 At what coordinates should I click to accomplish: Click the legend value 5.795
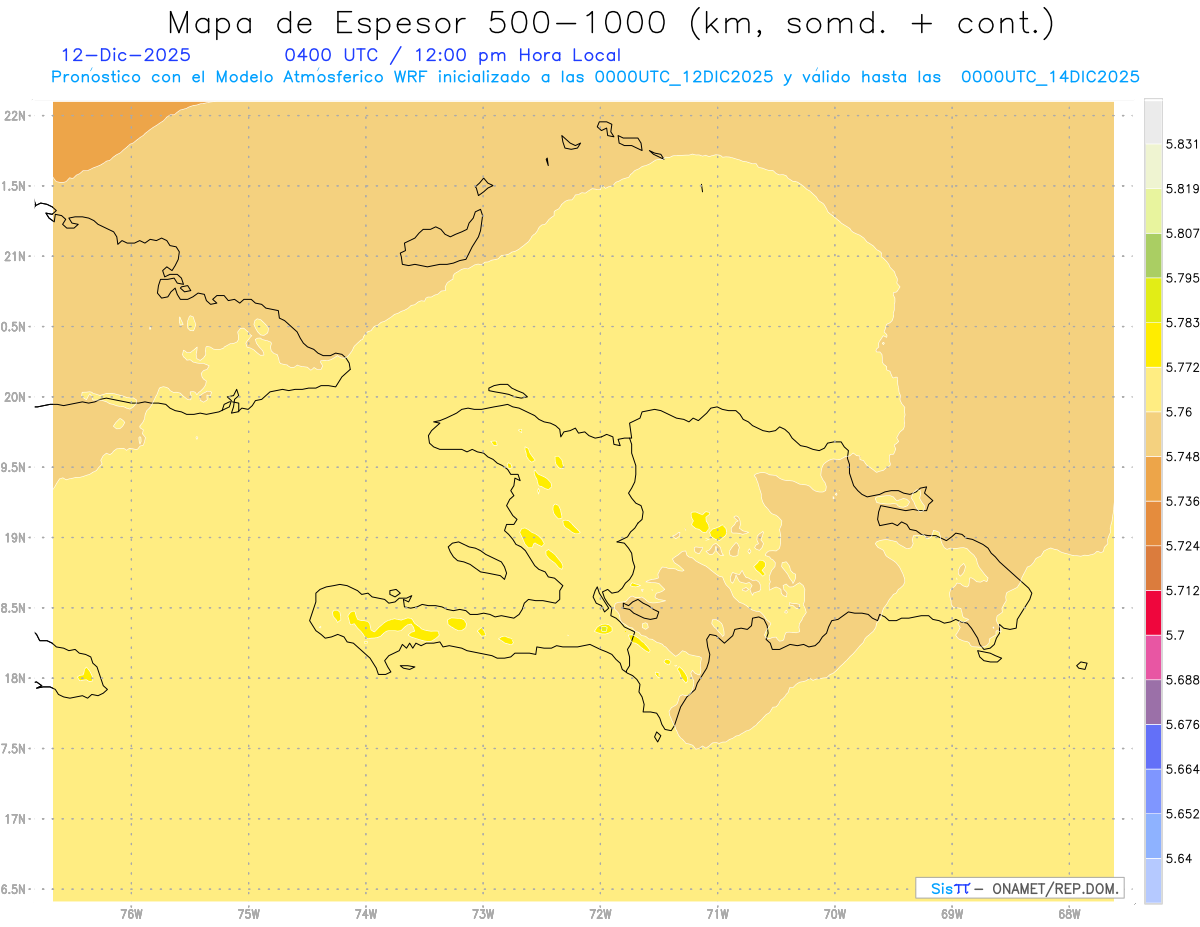1183,278
